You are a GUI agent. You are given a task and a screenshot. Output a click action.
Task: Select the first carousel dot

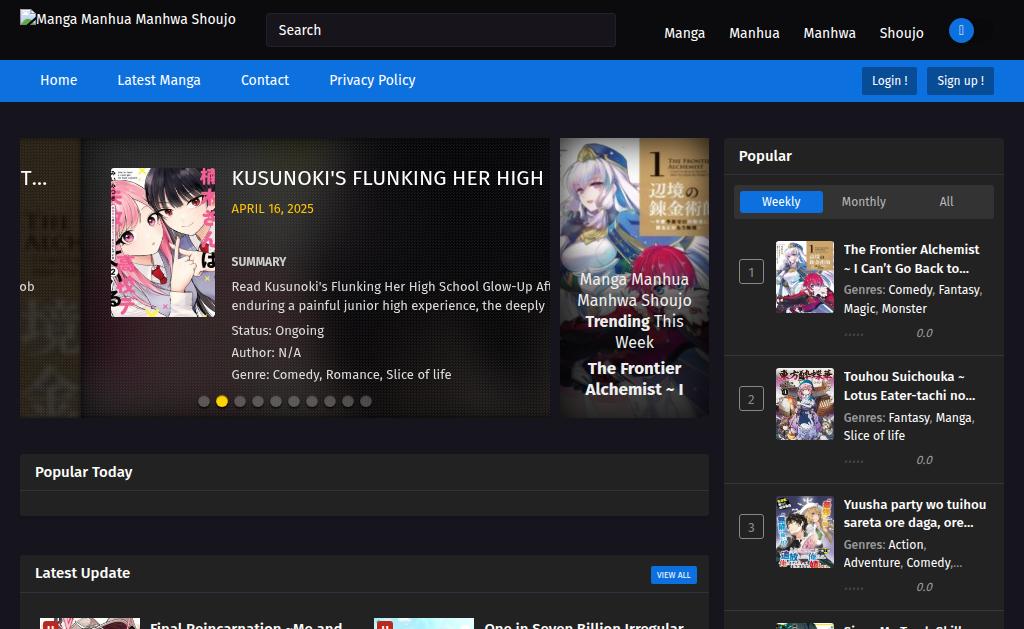(204, 401)
